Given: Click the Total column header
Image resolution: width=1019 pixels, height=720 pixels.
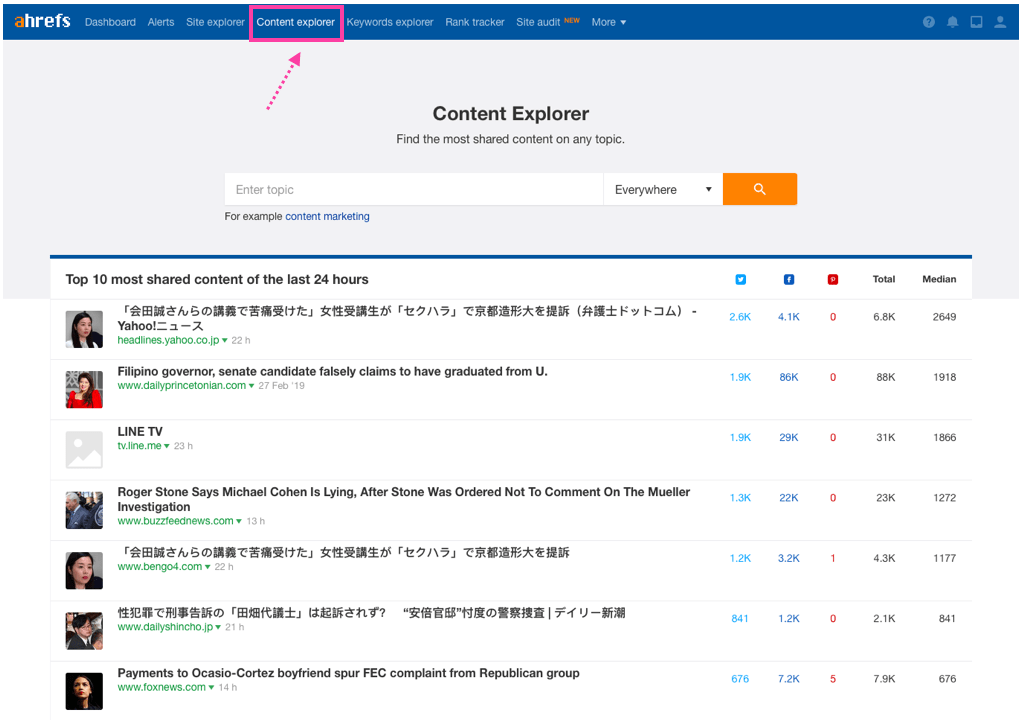Looking at the screenshot, I should pos(883,279).
